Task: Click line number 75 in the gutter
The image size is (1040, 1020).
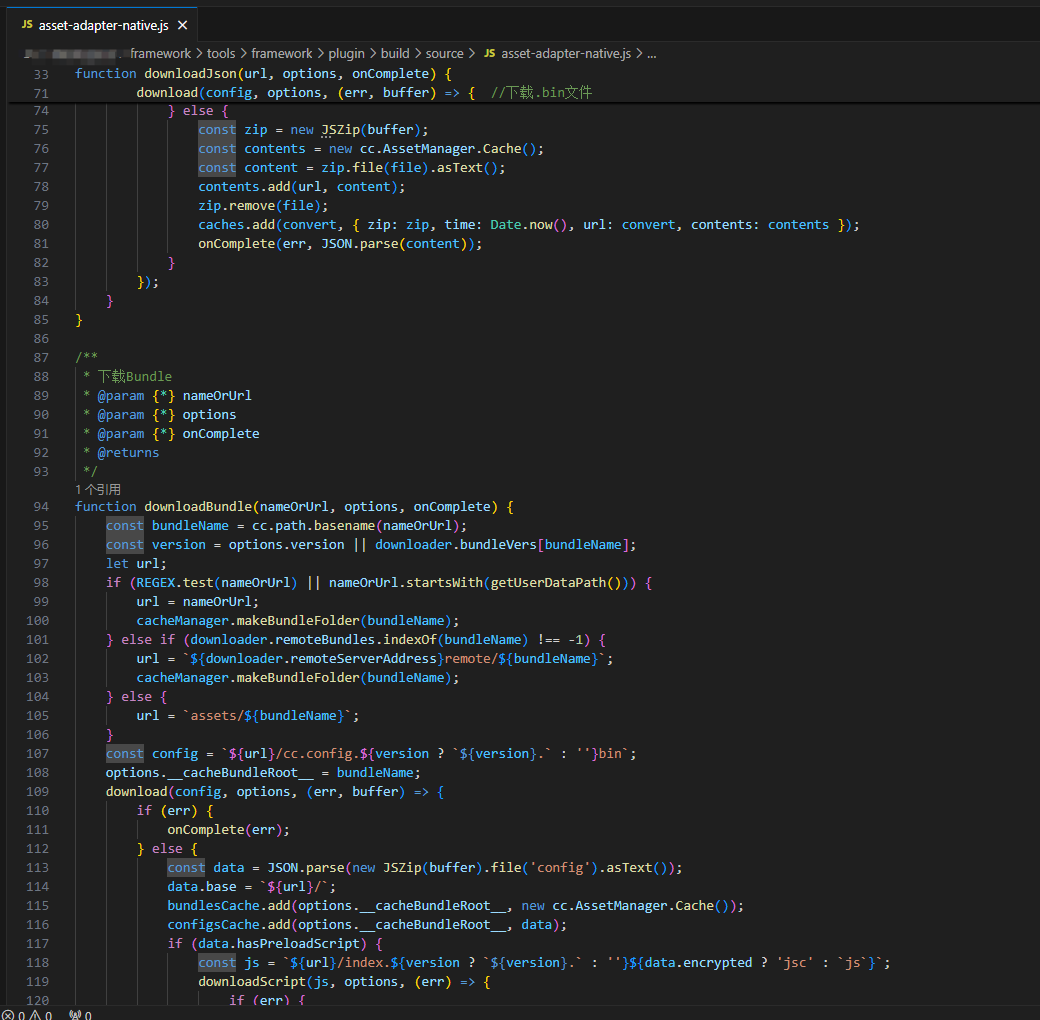Action: tap(41, 129)
